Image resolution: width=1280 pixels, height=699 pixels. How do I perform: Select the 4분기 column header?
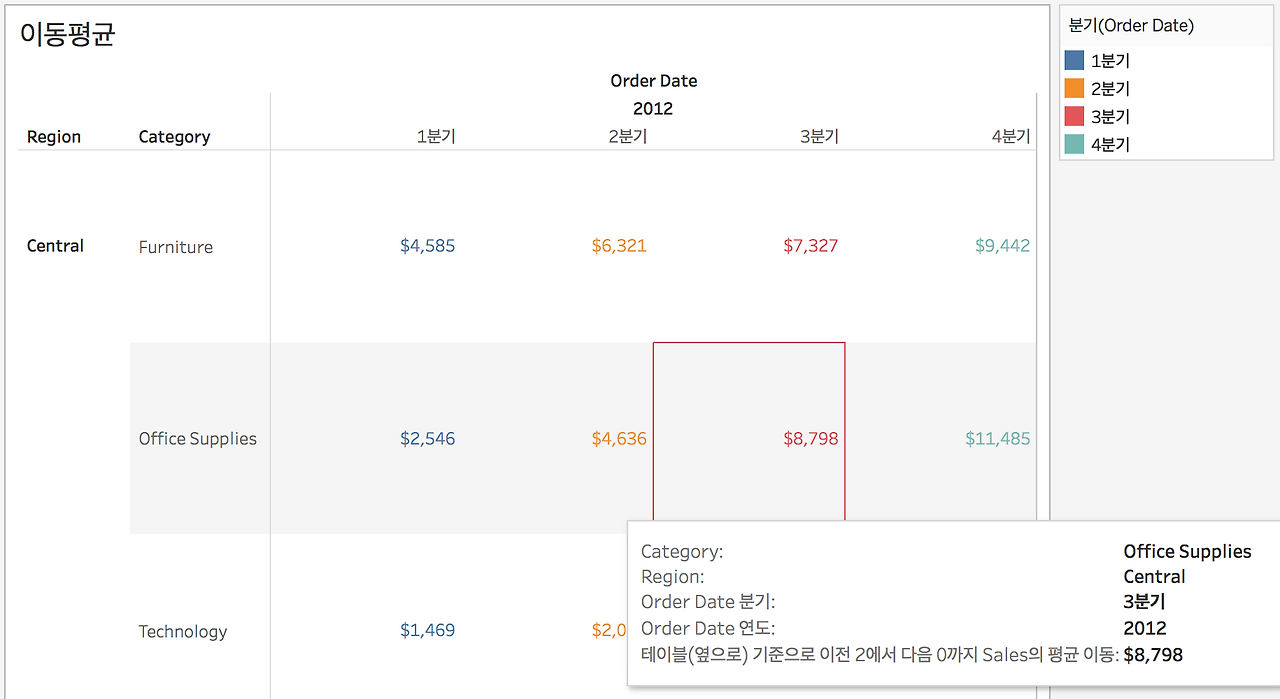(1011, 137)
